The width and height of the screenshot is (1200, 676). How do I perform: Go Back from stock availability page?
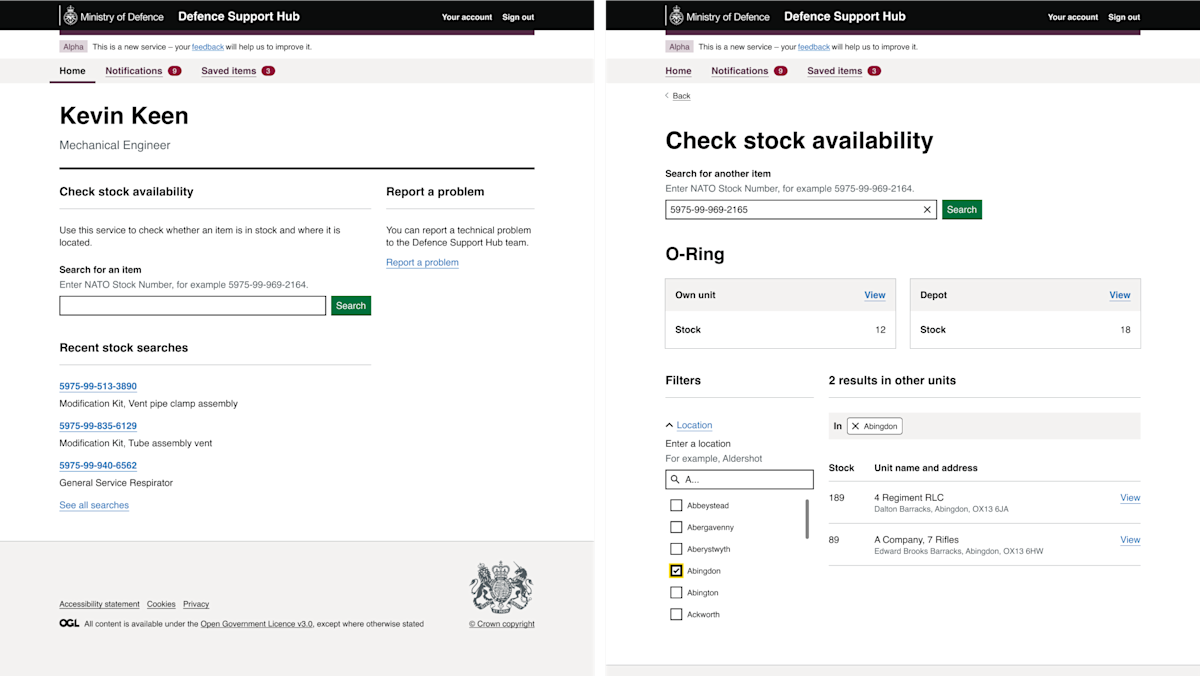[x=681, y=96]
